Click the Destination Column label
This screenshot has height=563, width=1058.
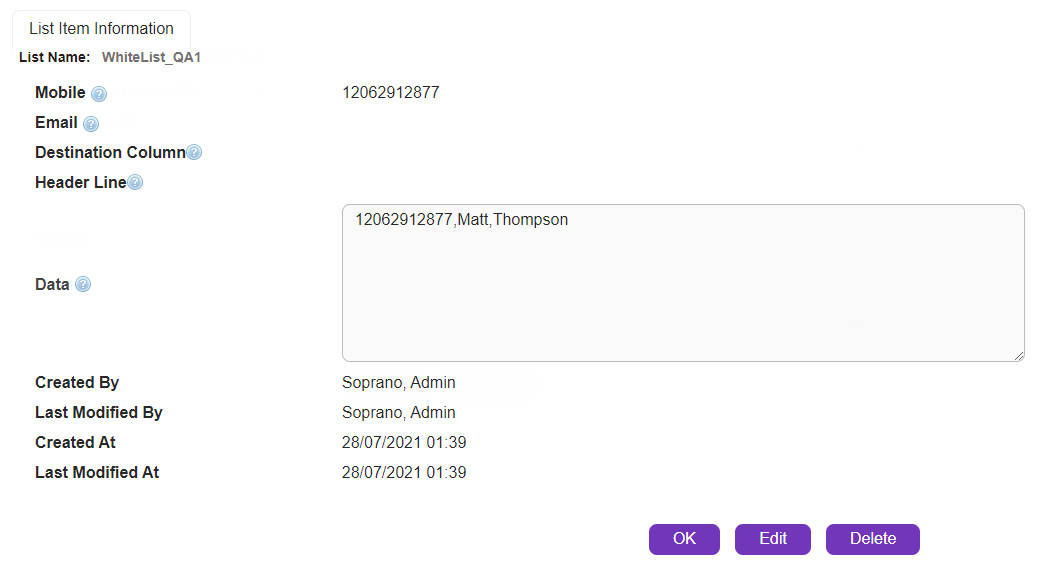[x=110, y=153]
